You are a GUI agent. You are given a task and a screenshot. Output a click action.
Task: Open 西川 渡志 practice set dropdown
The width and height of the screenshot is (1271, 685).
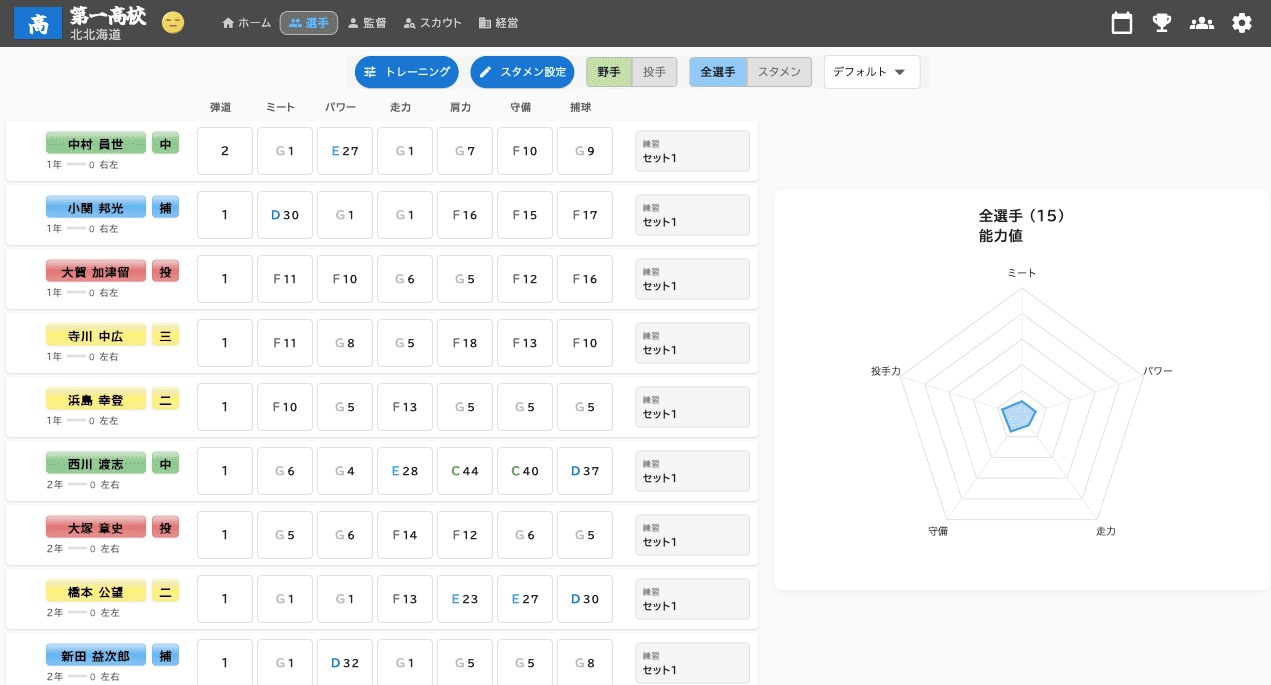click(692, 471)
